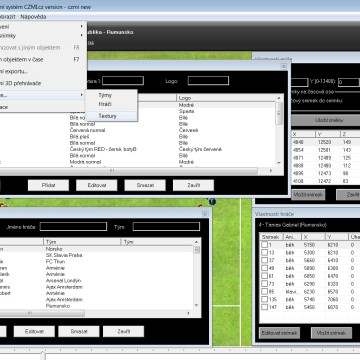The width and height of the screenshot is (360, 360).
Task: Check the box for snímek 147
Action: (264, 307)
